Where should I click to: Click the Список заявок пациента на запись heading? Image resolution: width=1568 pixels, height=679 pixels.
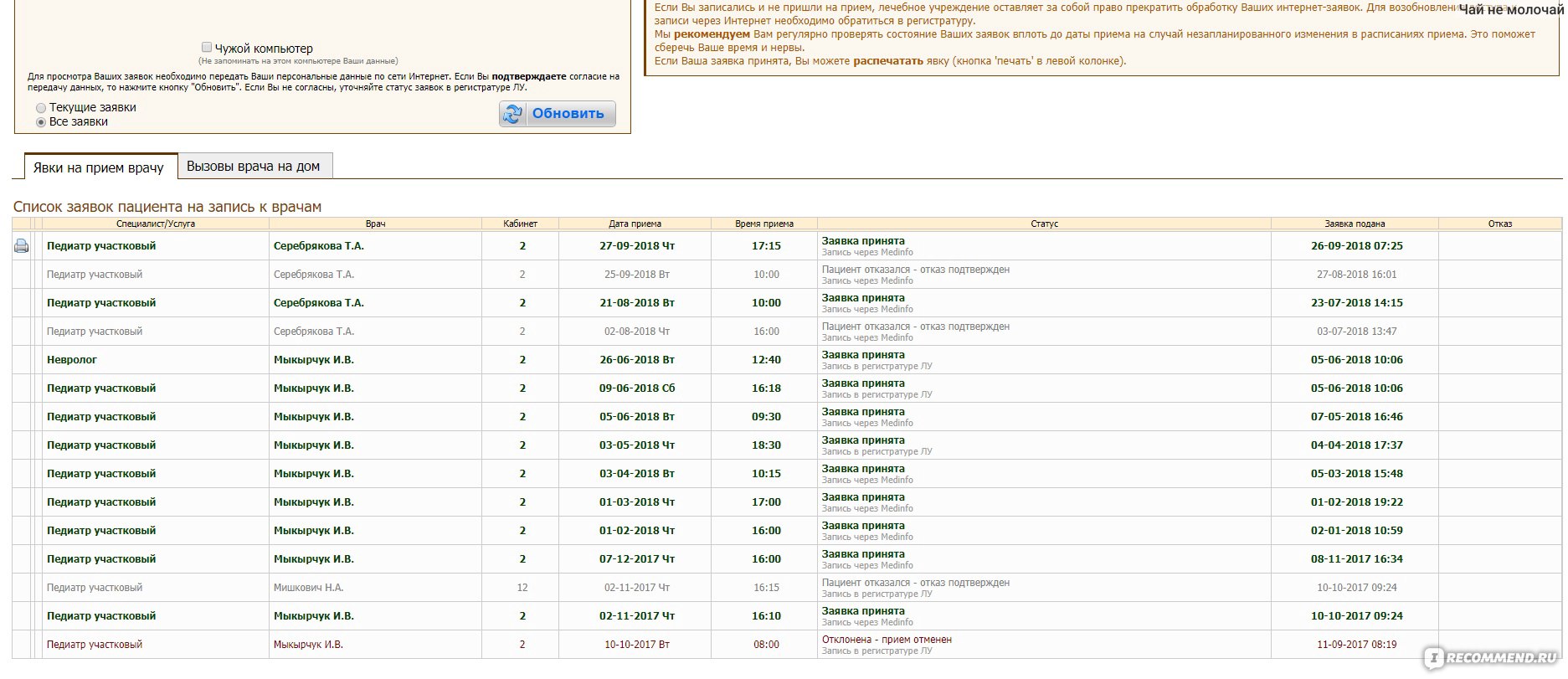tap(167, 207)
